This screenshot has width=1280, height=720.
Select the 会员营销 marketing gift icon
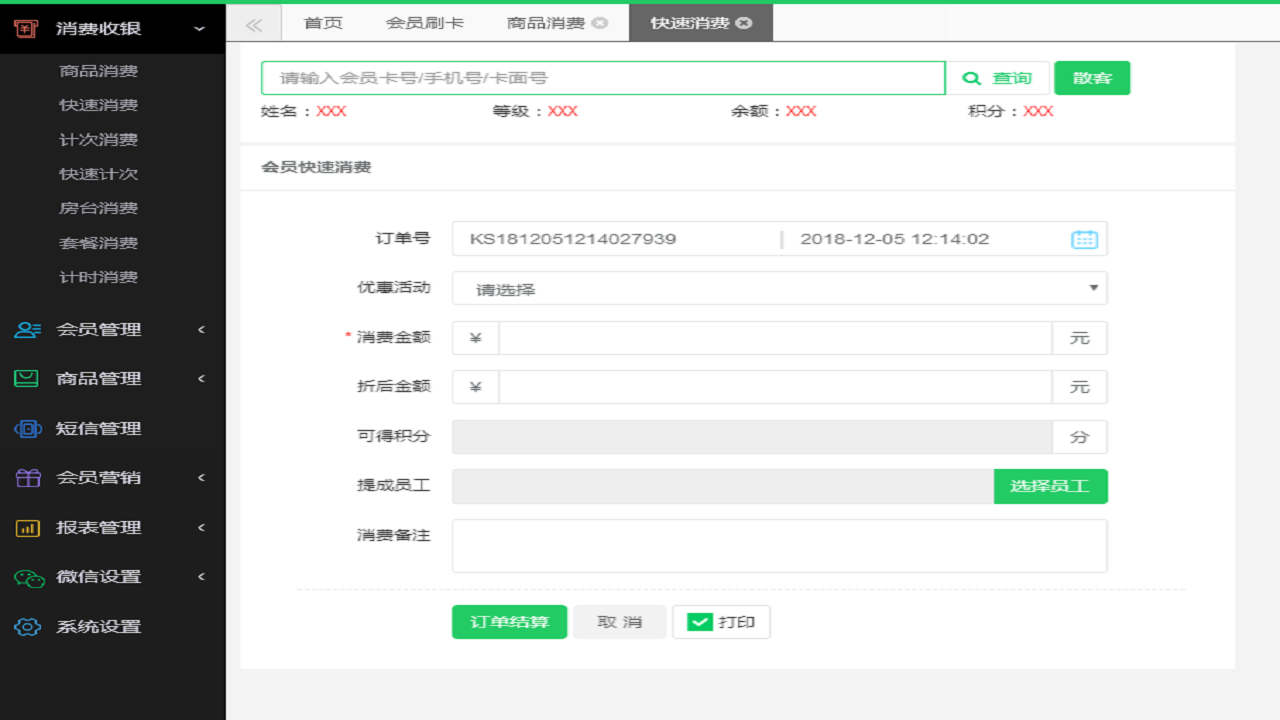click(x=28, y=478)
